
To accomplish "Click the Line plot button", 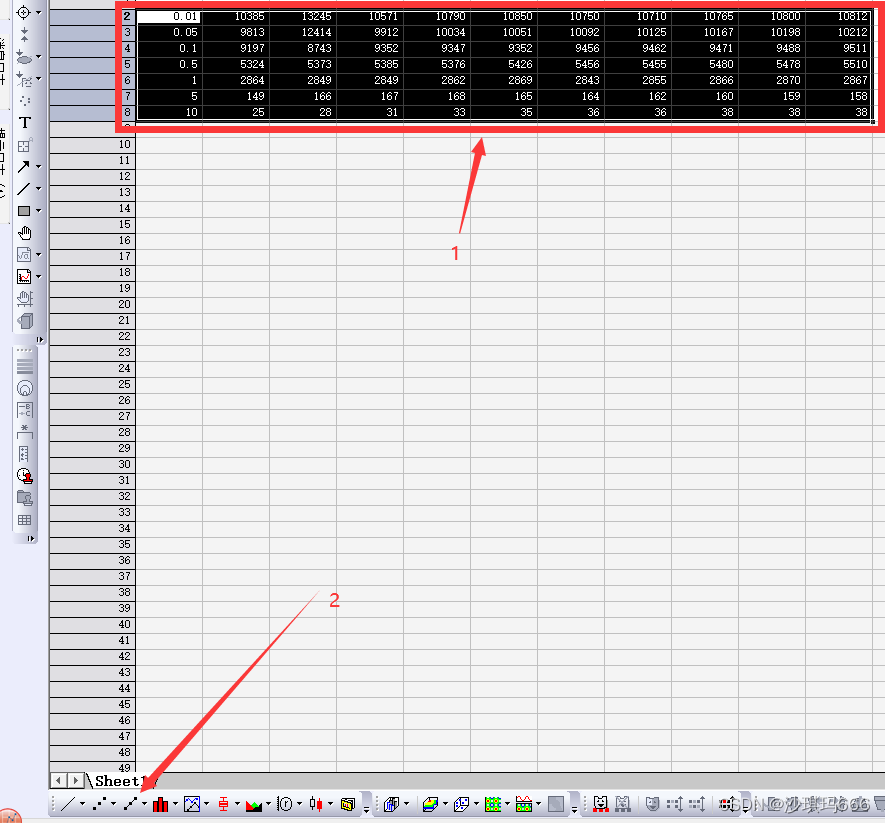I will [x=68, y=804].
